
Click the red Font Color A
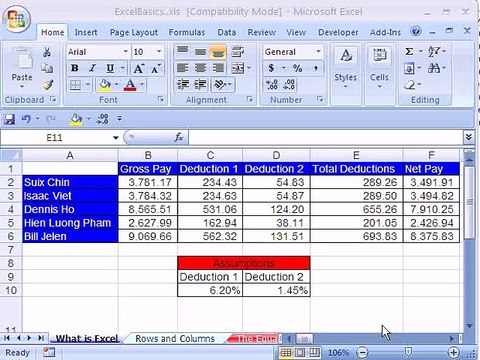click(x=130, y=85)
